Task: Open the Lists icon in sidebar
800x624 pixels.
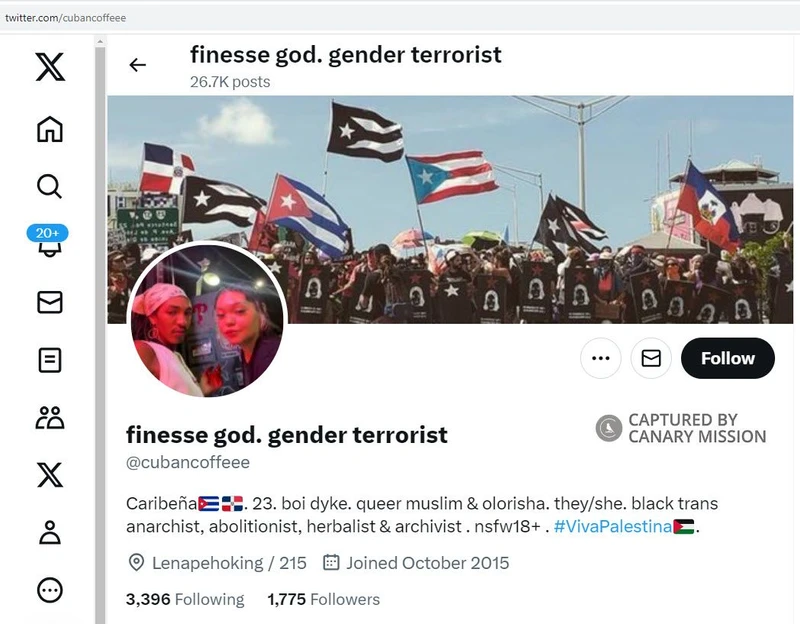Action: click(50, 360)
